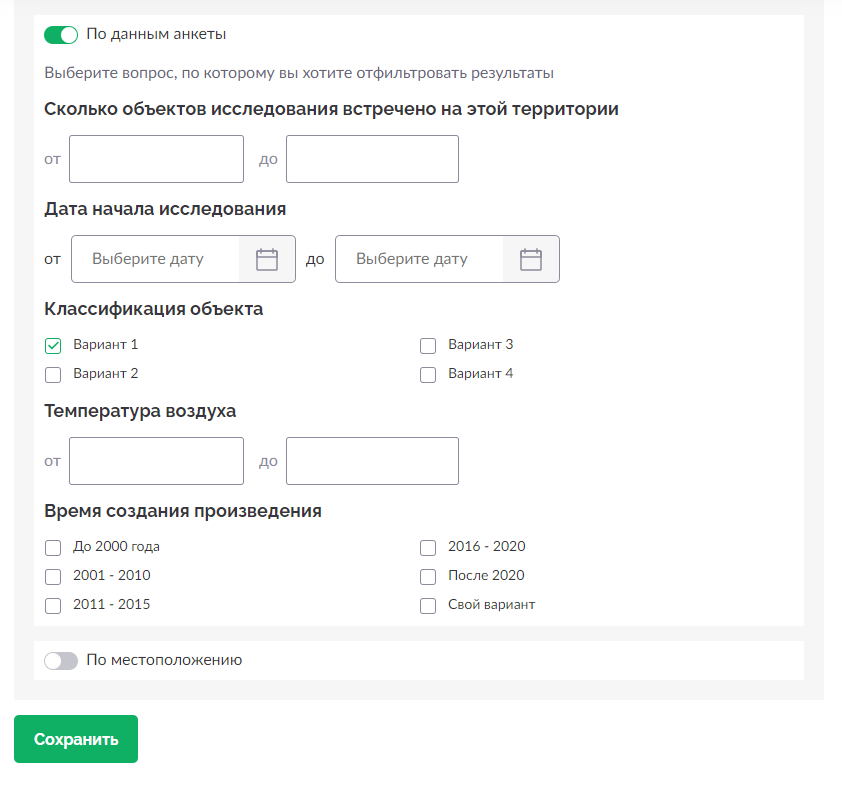Select the 'После 2020' checkbox
The image size is (842, 788).
(x=428, y=577)
